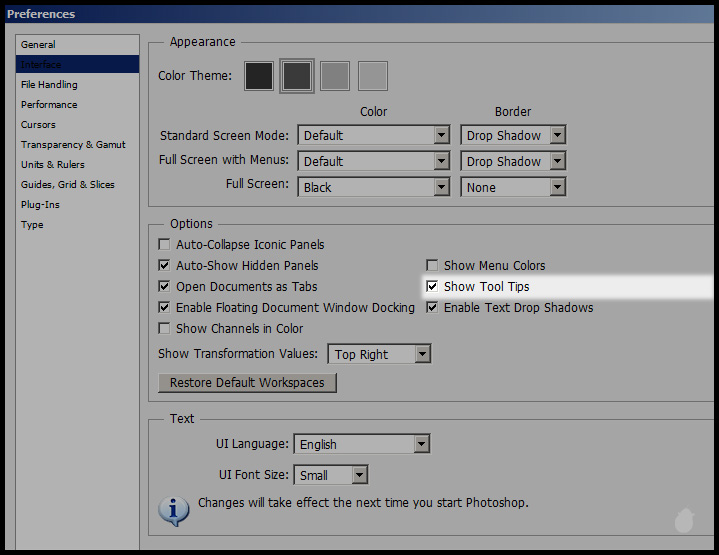Image resolution: width=719 pixels, height=555 pixels.
Task: Select the darkest color theme swatch
Action: tap(259, 76)
